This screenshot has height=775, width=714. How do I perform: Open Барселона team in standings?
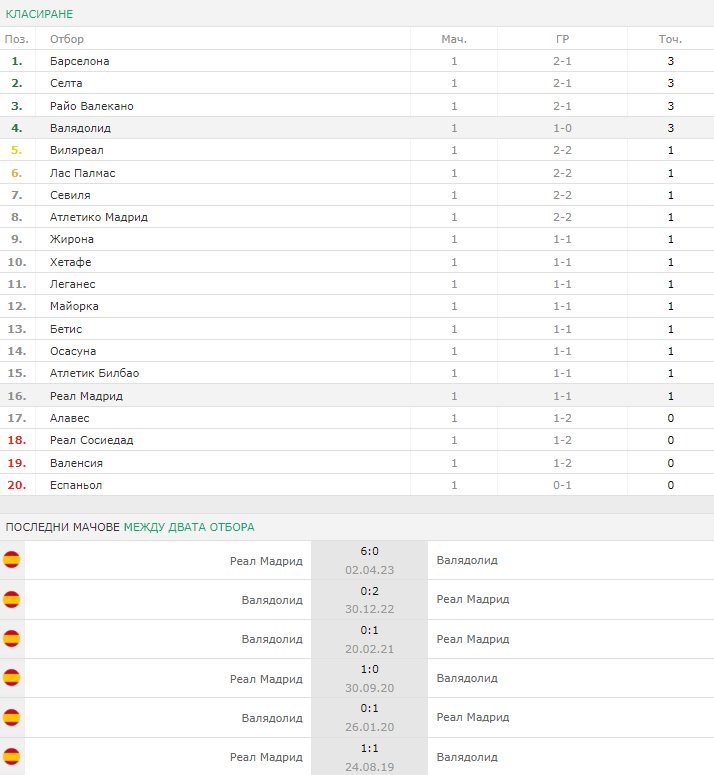click(80, 61)
